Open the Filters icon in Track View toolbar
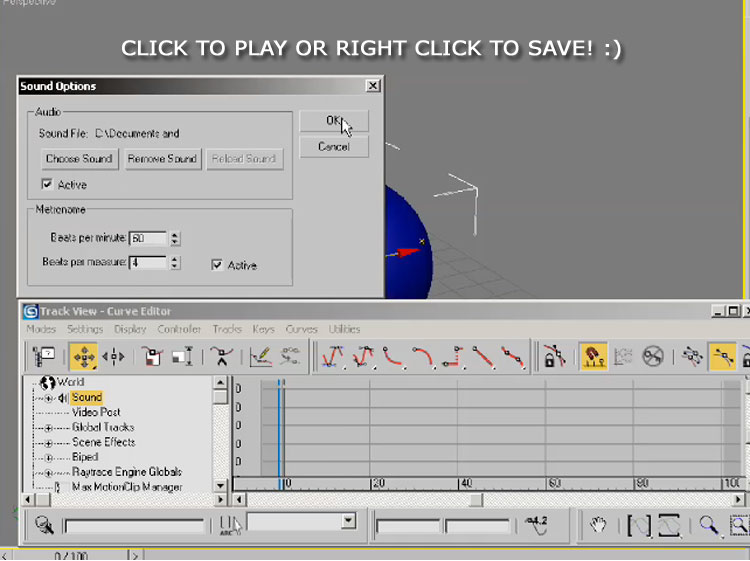Viewport: 750px width, 561px height. (x=44, y=356)
